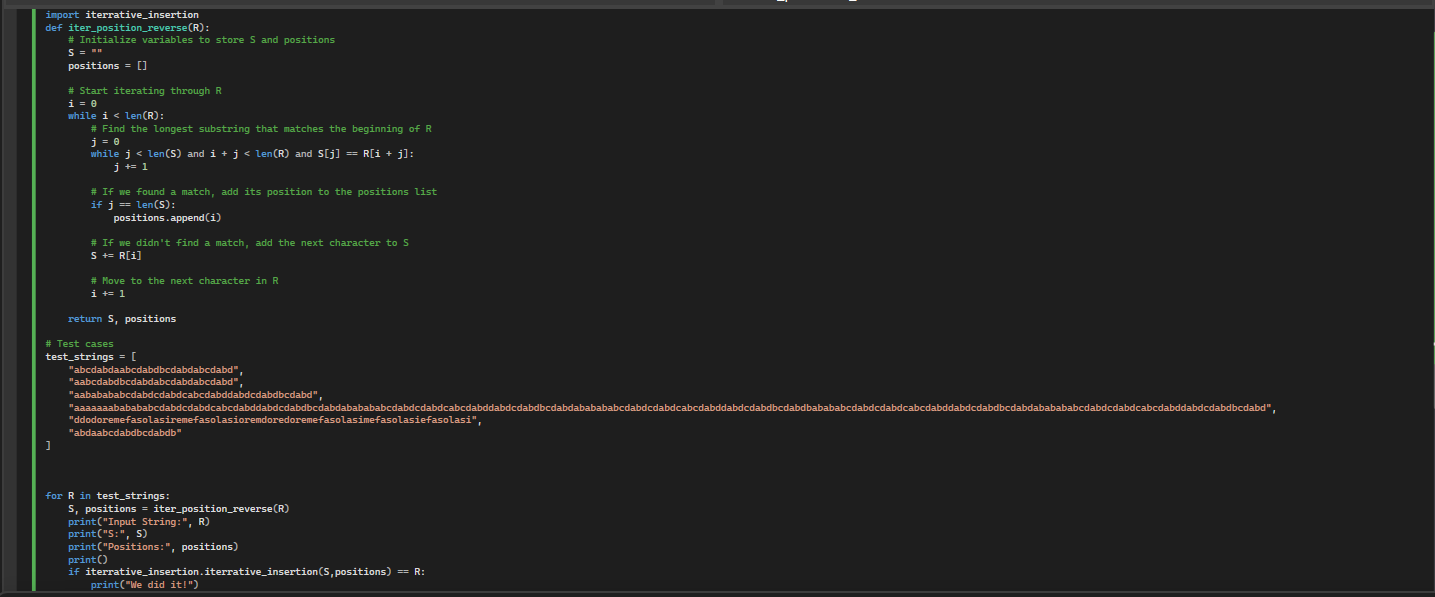1435x597 pixels.
Task: Click the while i < len(R): loop line
Action: click(x=110, y=115)
